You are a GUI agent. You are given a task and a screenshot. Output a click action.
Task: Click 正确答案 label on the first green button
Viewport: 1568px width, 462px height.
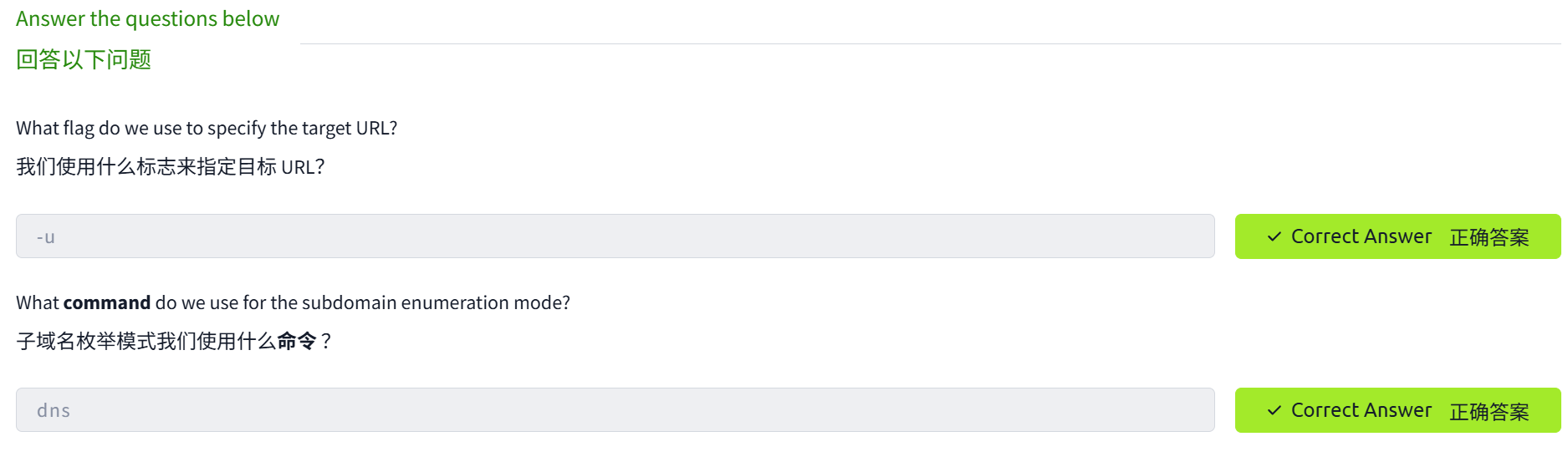pyautogui.click(x=1489, y=238)
